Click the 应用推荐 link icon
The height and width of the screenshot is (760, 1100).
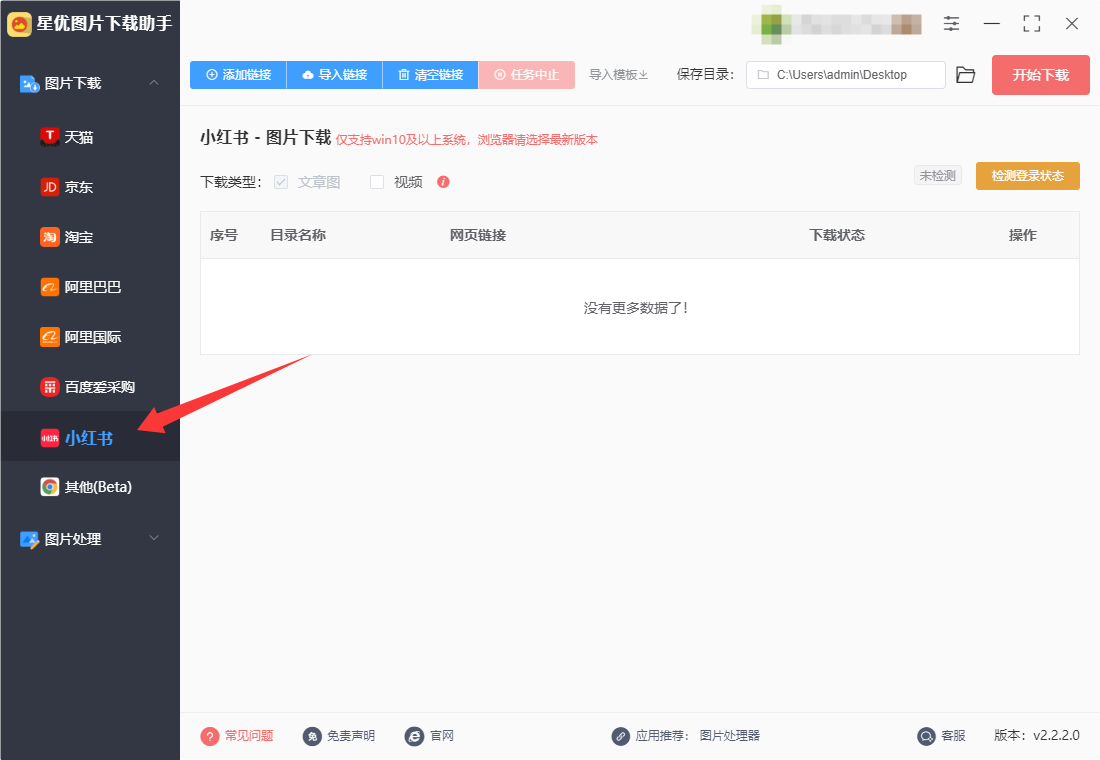621,736
